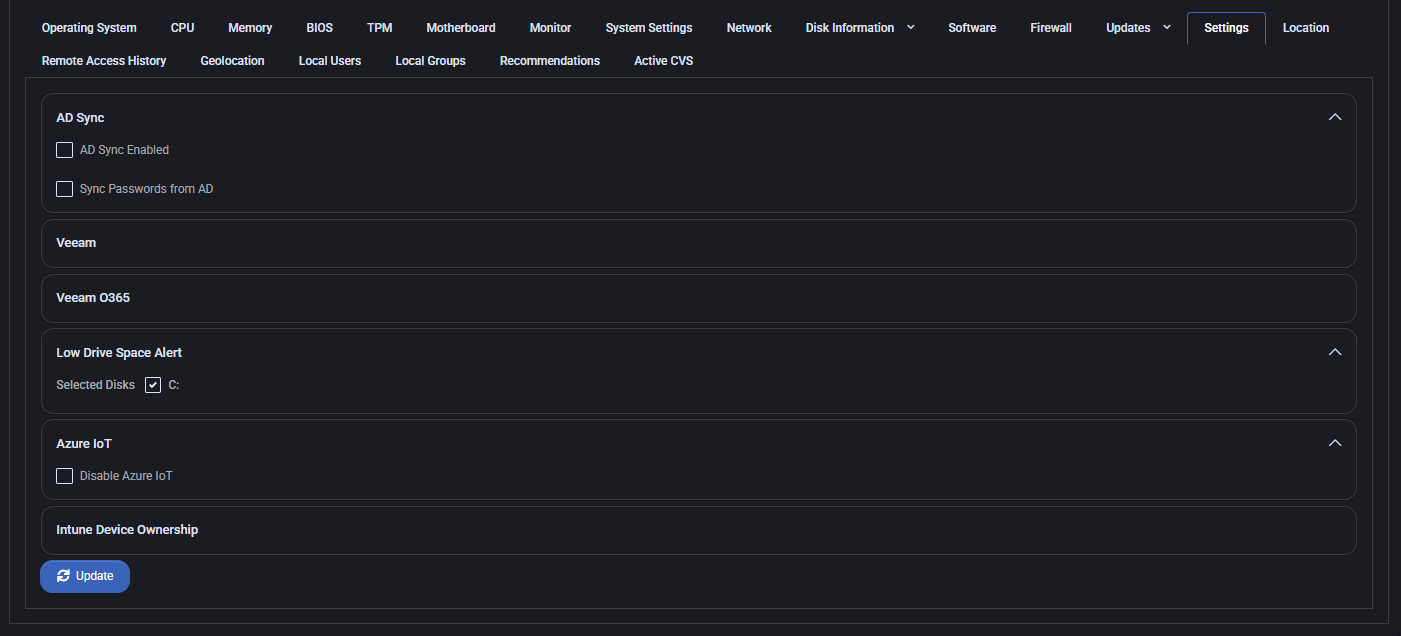Expand the Veeam O365 section
1401x636 pixels.
pos(698,298)
